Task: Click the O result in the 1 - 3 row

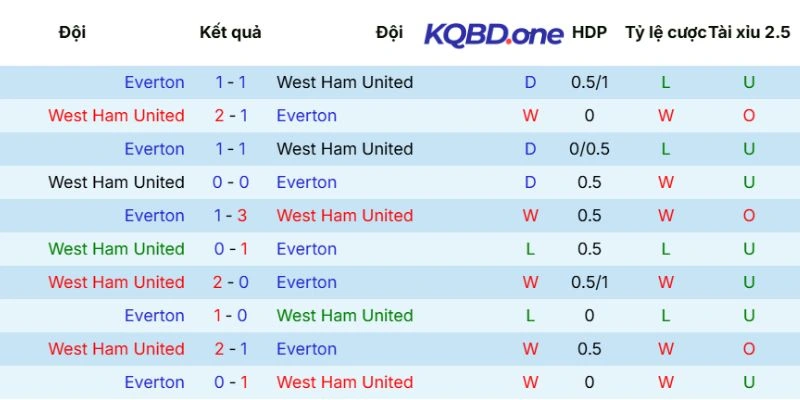Action: coord(749,216)
